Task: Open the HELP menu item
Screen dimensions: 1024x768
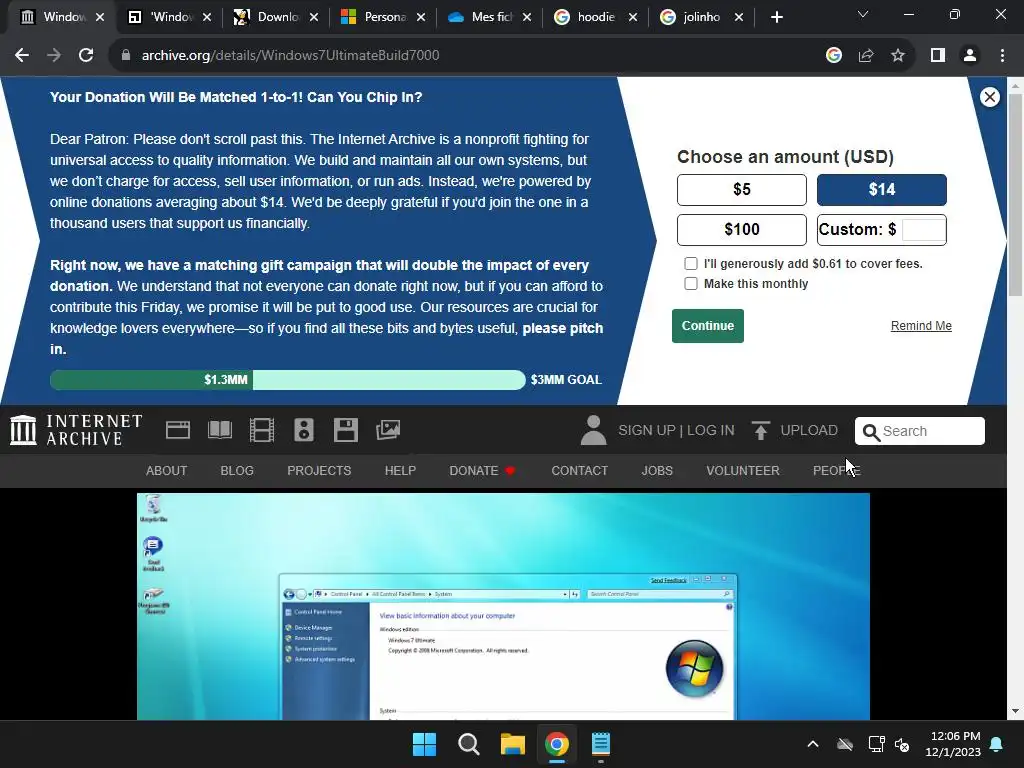Action: coord(400,471)
